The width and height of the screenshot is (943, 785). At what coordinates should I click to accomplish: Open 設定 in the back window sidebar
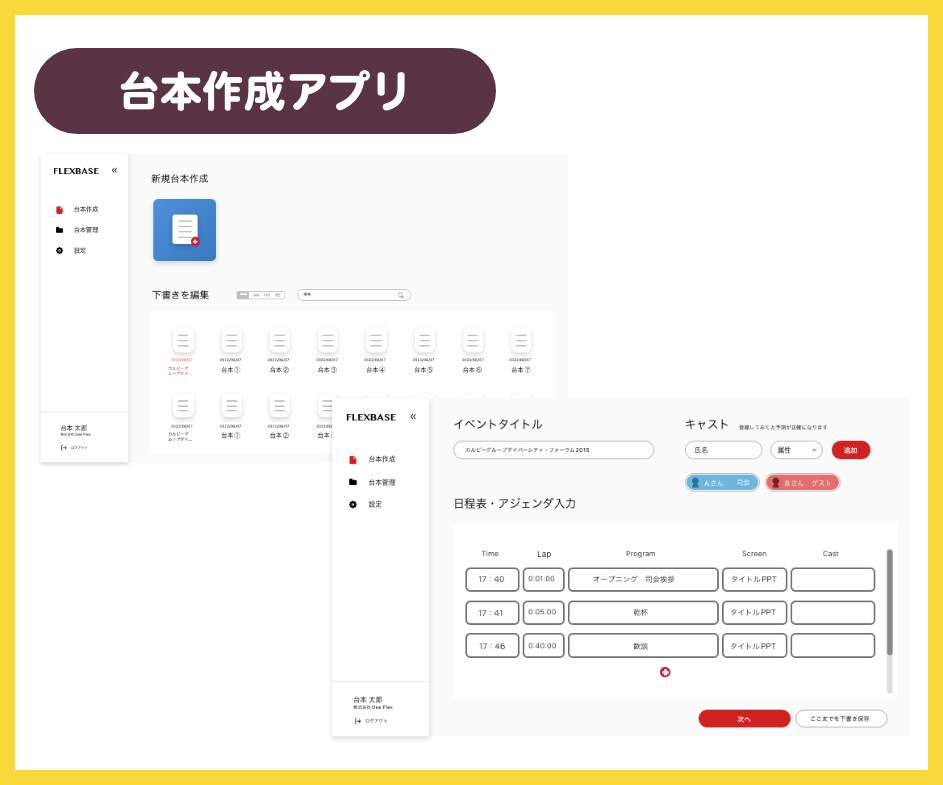click(71, 250)
